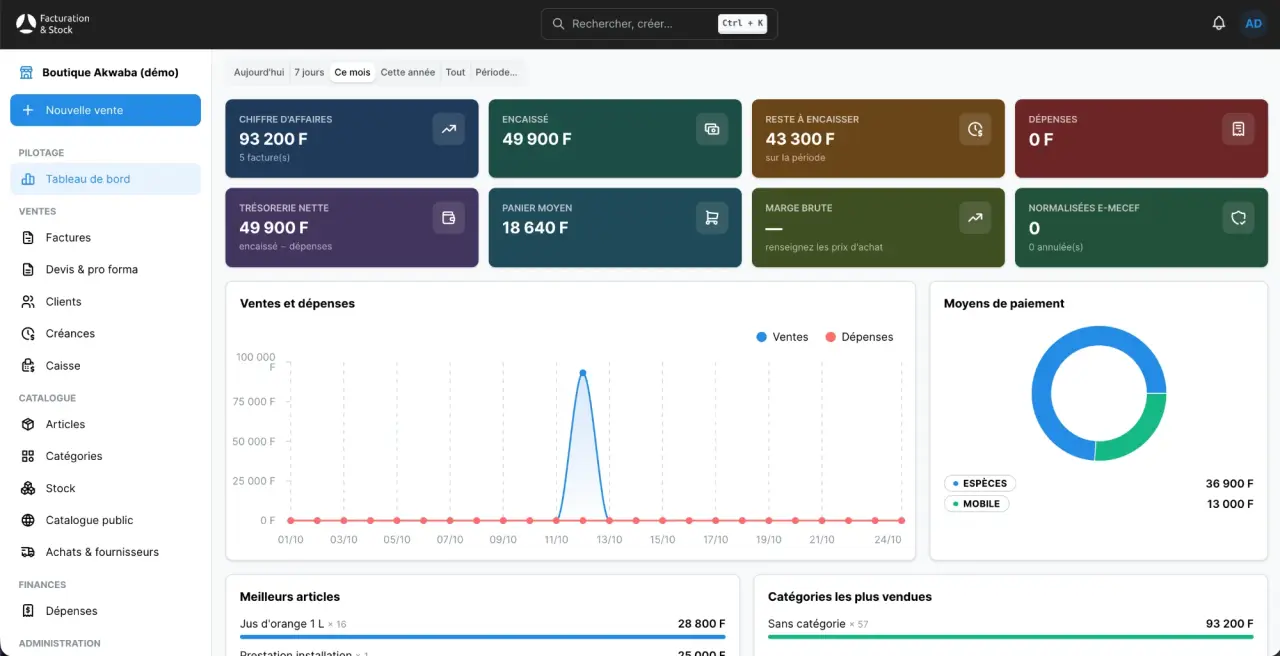Click the cash icon on Encaissé card
This screenshot has height=656, width=1280.
[x=712, y=129]
